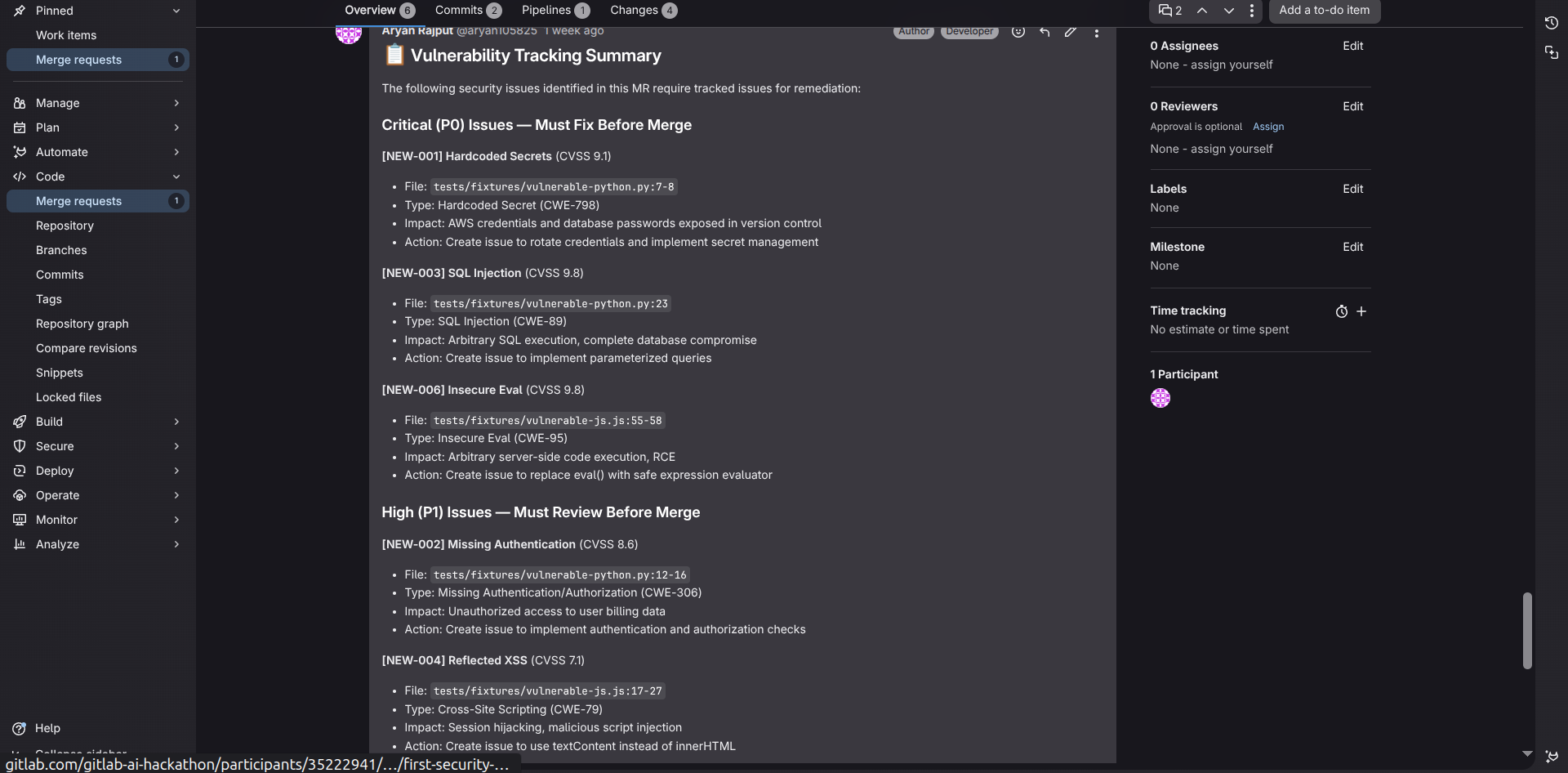This screenshot has width=1568, height=773.
Task: Open comment more actions kebab menu
Action: pyautogui.click(x=1096, y=33)
